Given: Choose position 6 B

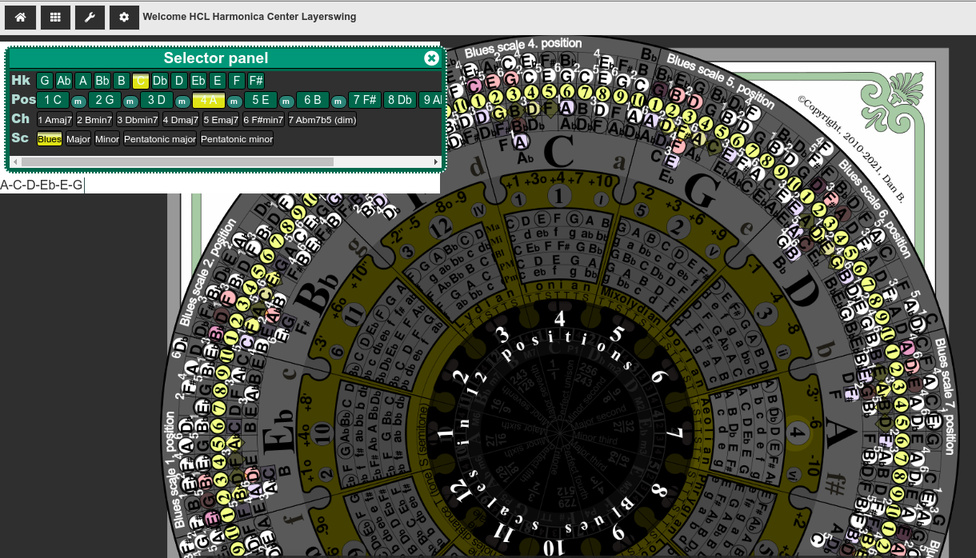Looking at the screenshot, I should tap(312, 100).
